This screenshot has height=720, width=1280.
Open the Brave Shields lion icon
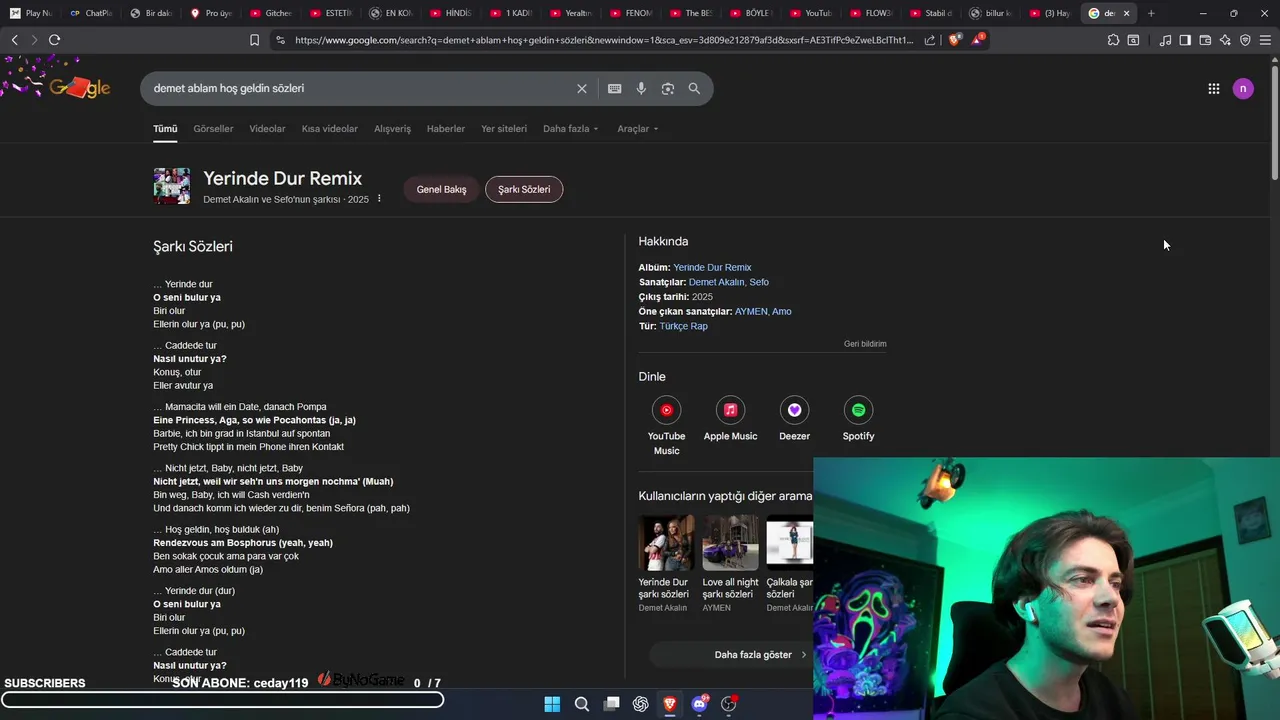(x=954, y=40)
